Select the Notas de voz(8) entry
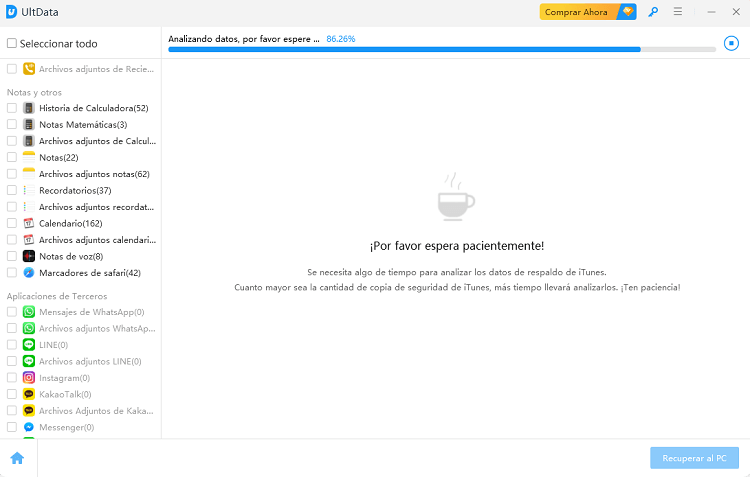Screen dimensions: 750x477 71,256
